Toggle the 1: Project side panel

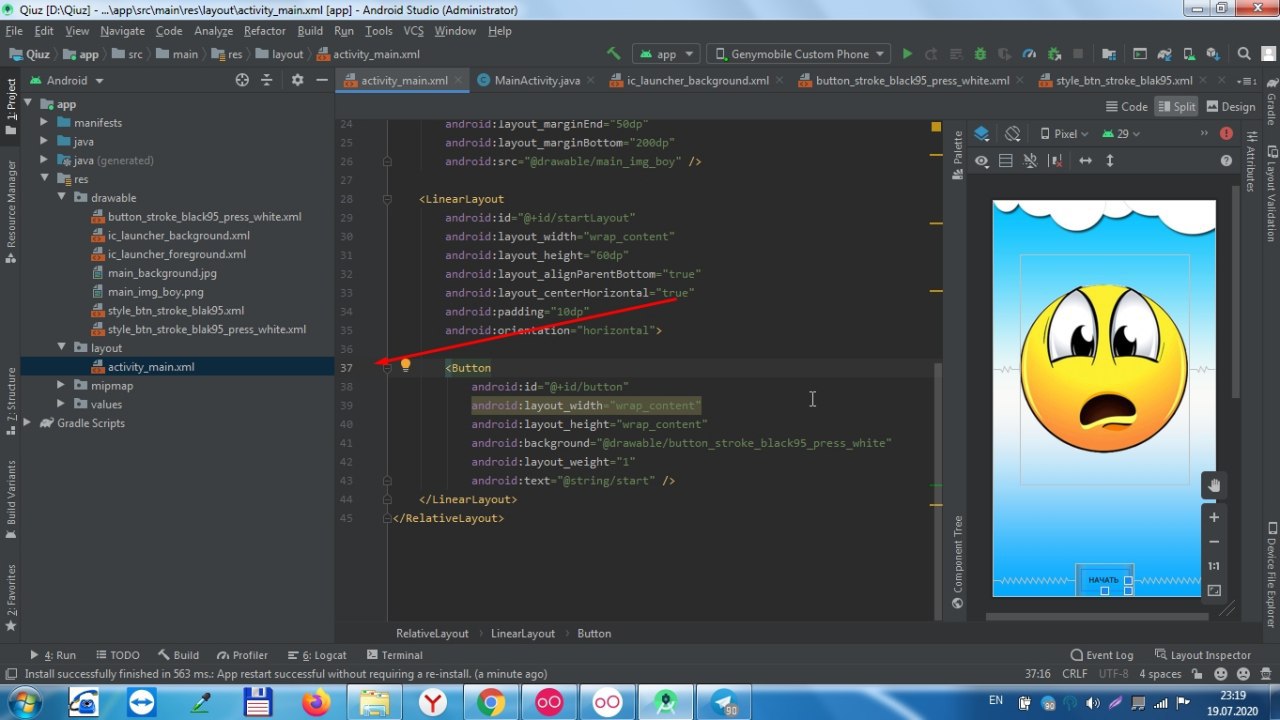(11, 107)
